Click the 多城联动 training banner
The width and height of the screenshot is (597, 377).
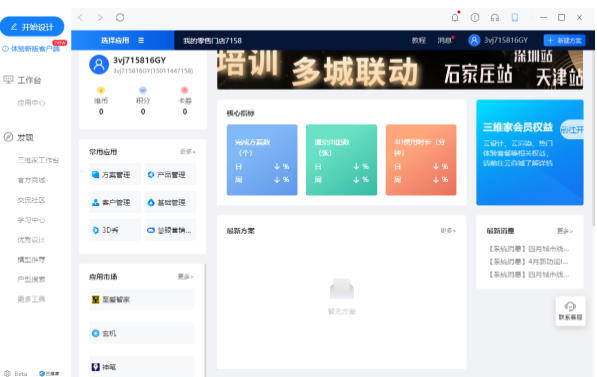(x=400, y=70)
